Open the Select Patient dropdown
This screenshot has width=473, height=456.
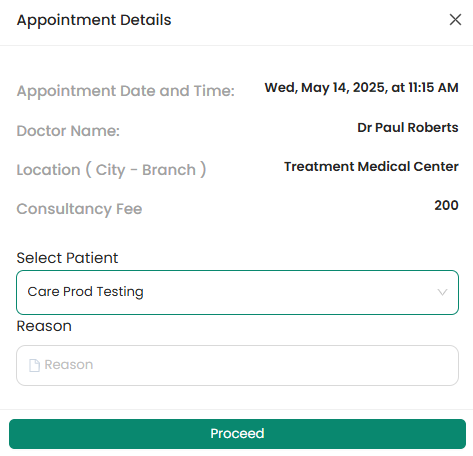pos(237,292)
